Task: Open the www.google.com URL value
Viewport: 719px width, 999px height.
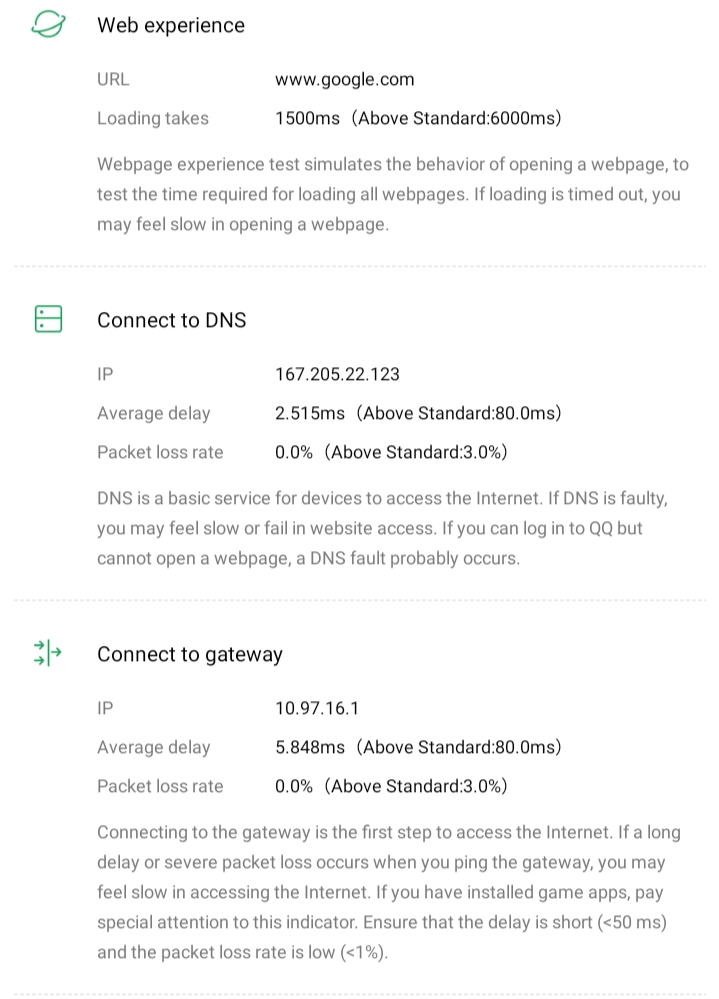Action: pyautogui.click(x=344, y=80)
